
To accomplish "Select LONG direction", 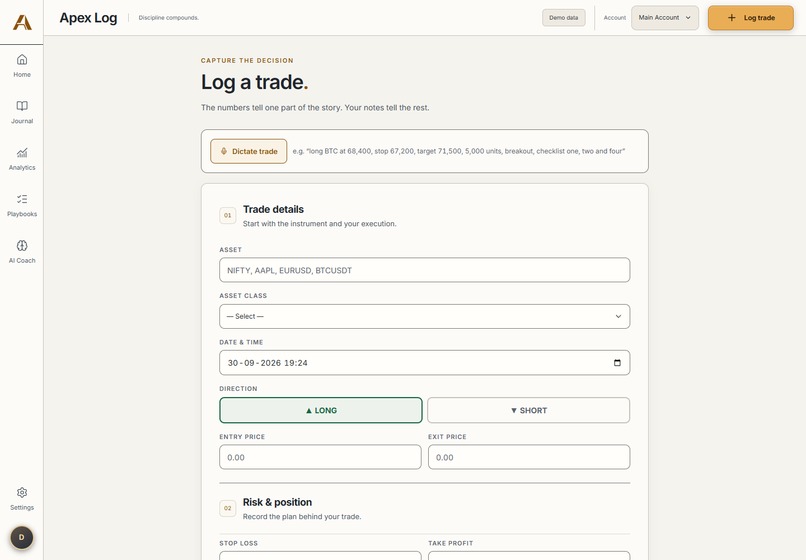I will coord(321,410).
